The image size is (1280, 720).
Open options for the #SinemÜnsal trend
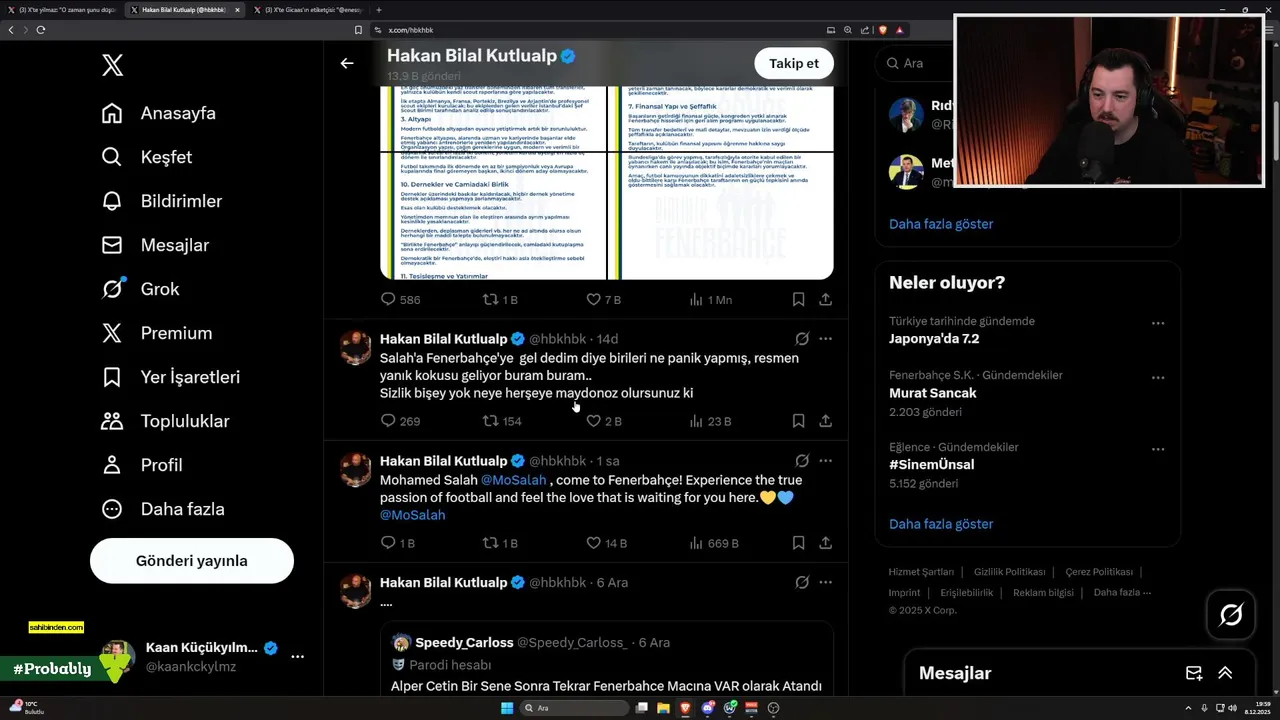(x=1158, y=449)
